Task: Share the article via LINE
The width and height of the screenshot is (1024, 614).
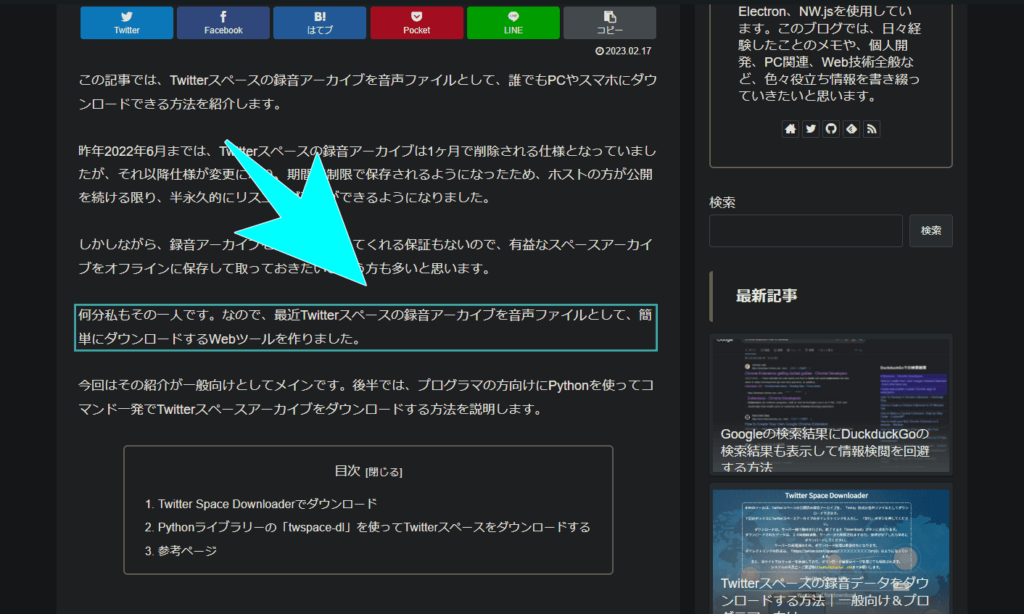Action: (513, 23)
